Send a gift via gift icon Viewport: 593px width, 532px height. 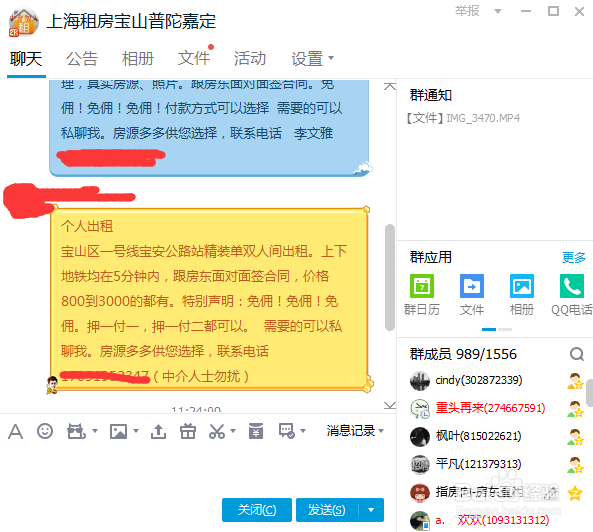[x=188, y=431]
